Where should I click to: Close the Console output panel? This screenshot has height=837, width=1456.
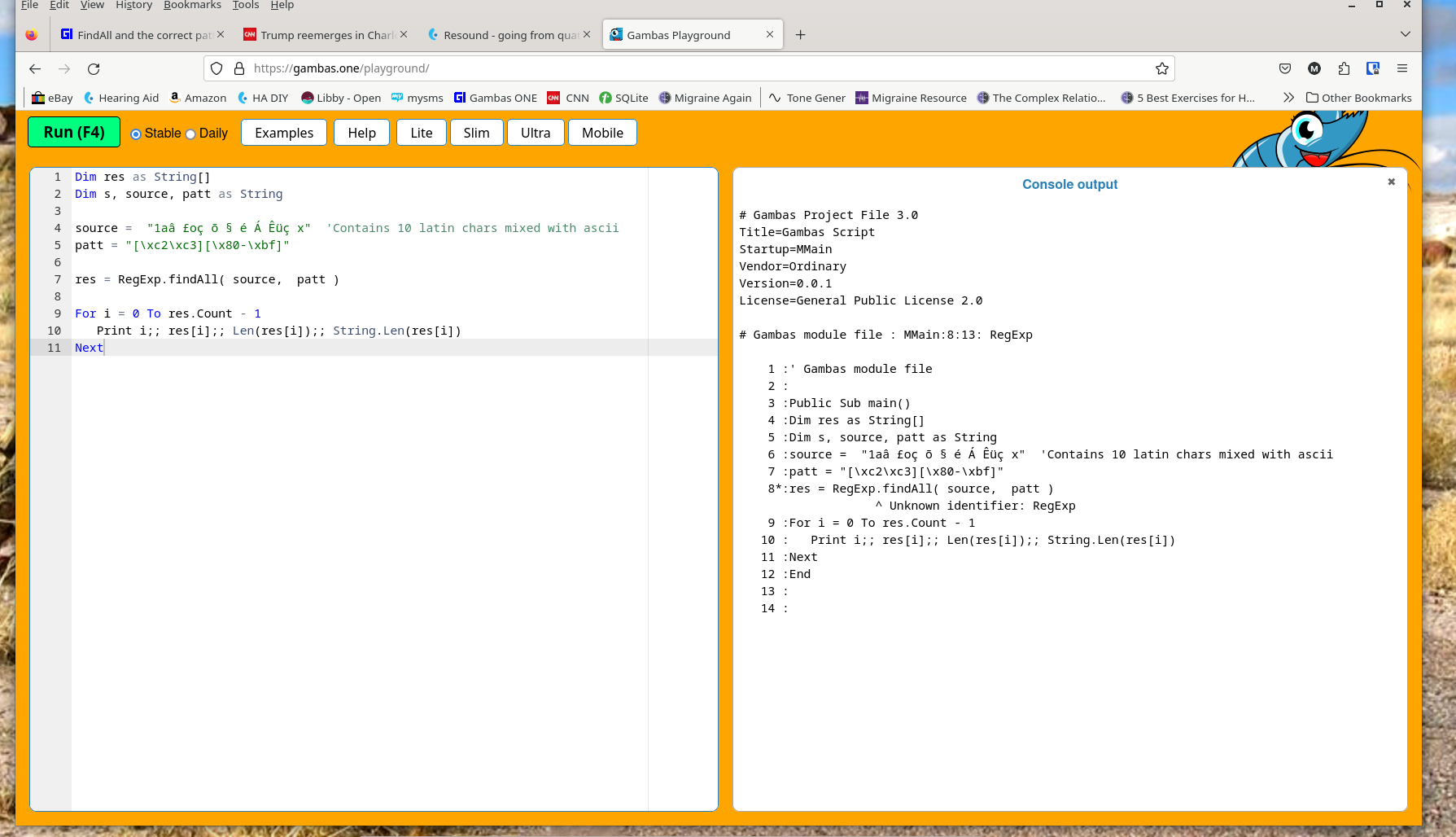(x=1391, y=182)
